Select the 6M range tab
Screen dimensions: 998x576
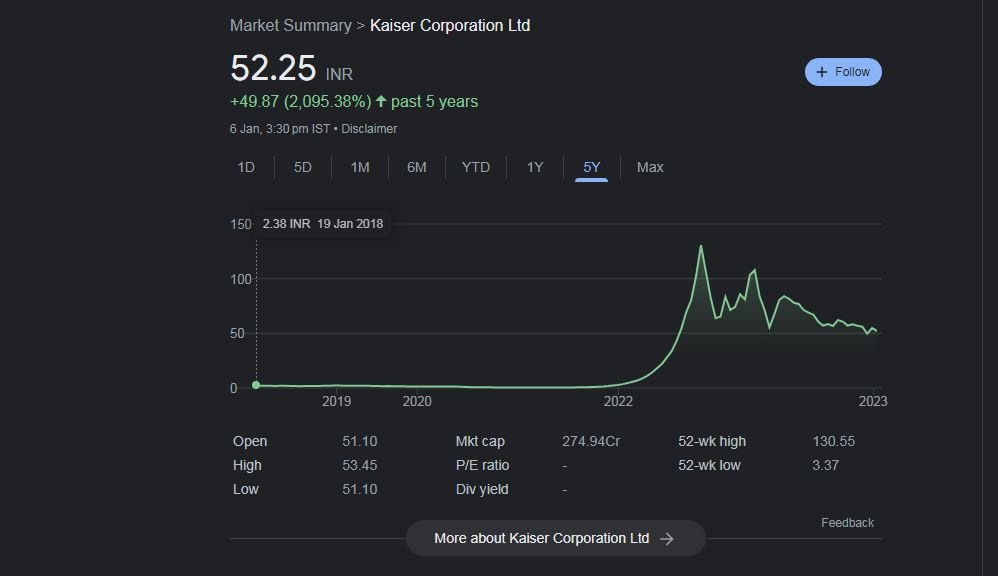[417, 167]
